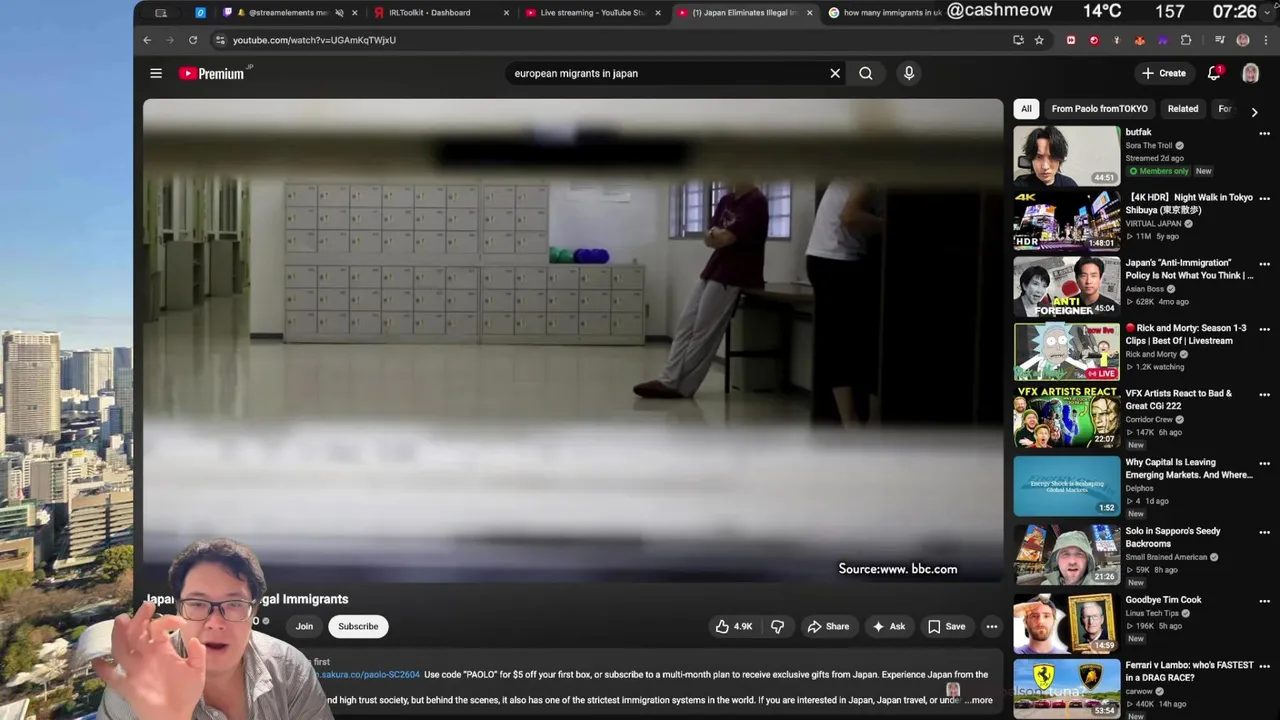Open the browser extensions puzzle icon
This screenshot has height=720, width=1280.
click(1186, 40)
